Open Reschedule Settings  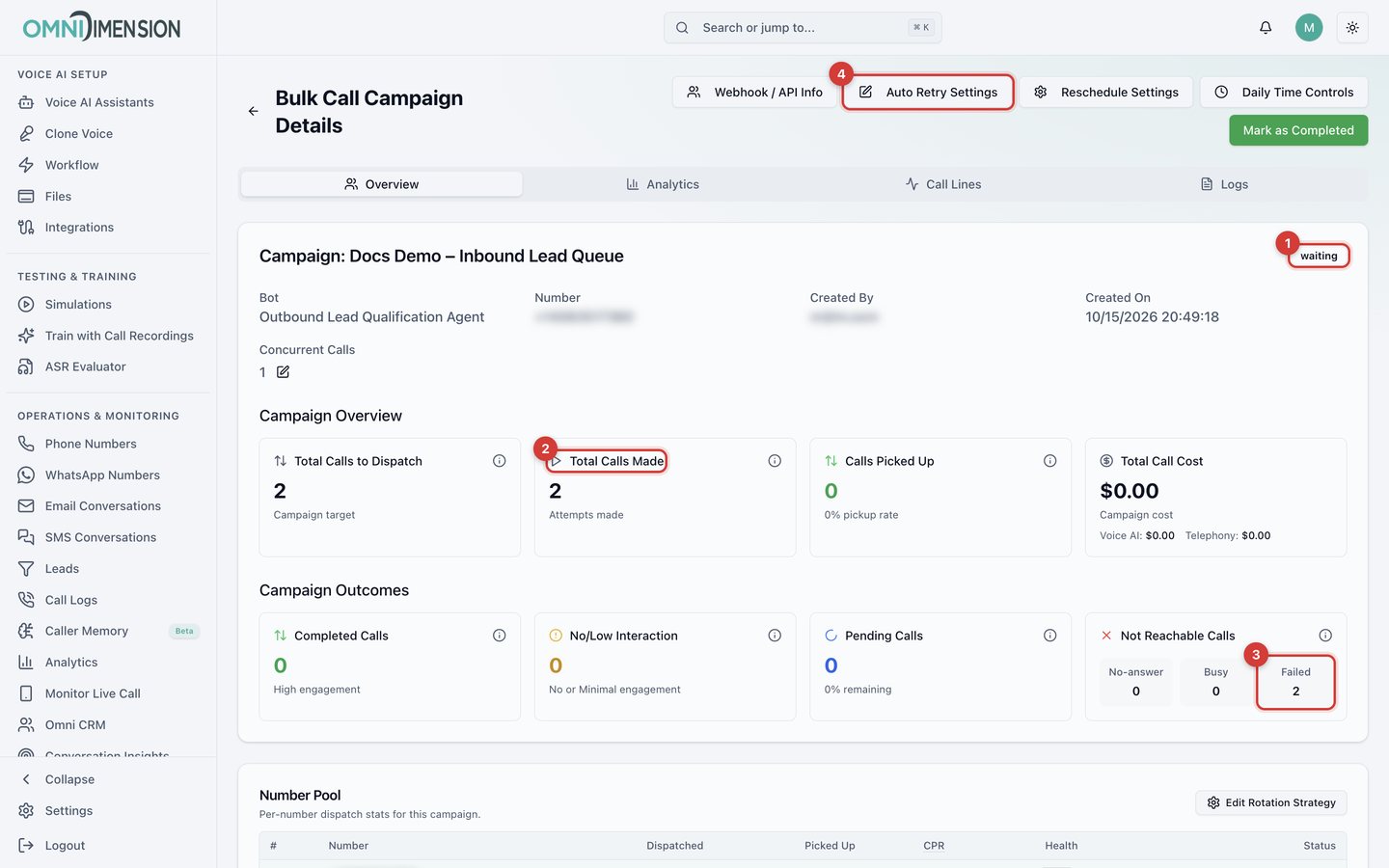click(x=1106, y=93)
